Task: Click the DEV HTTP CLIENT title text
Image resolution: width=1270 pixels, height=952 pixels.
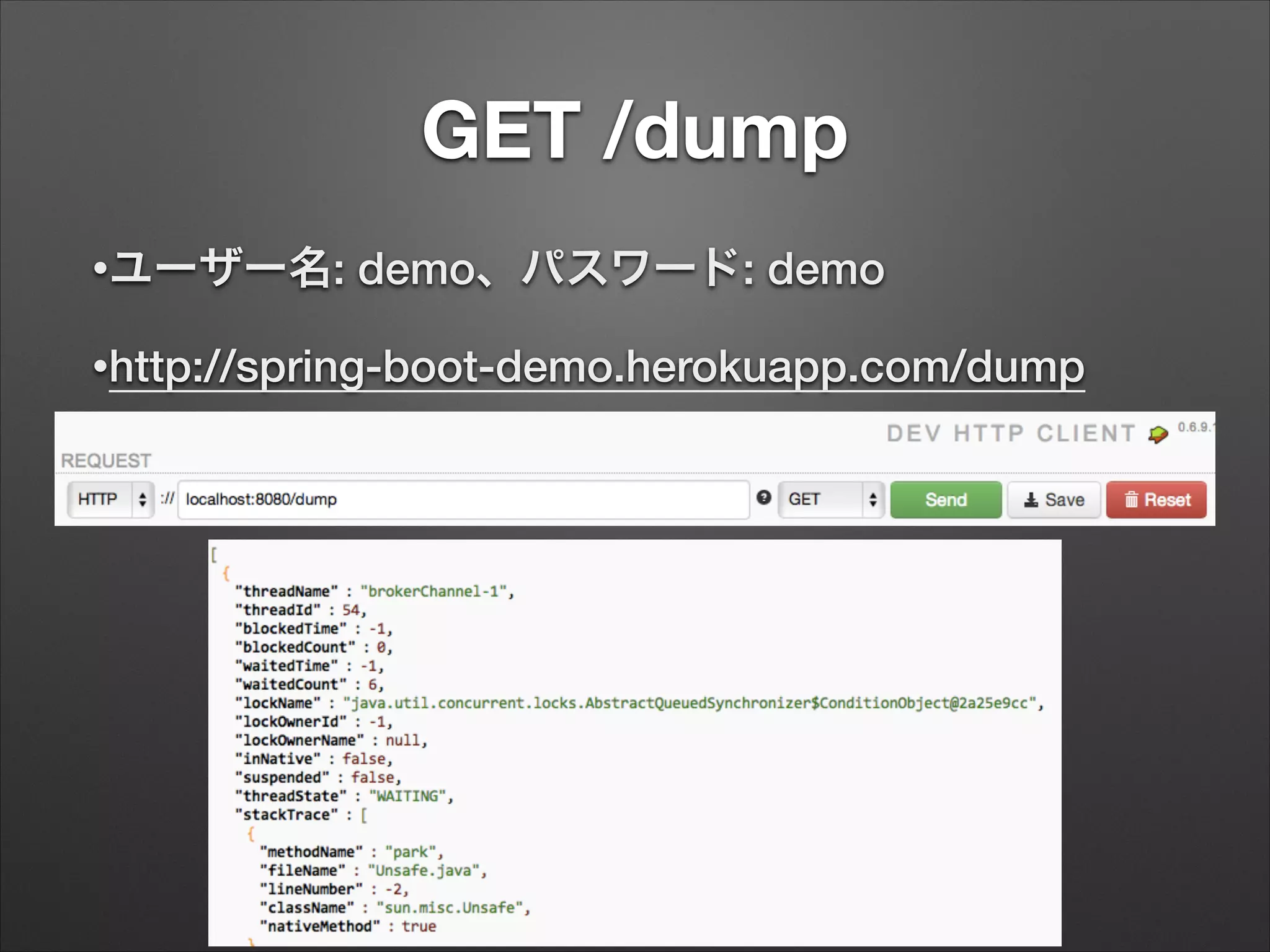Action: coord(1011,433)
